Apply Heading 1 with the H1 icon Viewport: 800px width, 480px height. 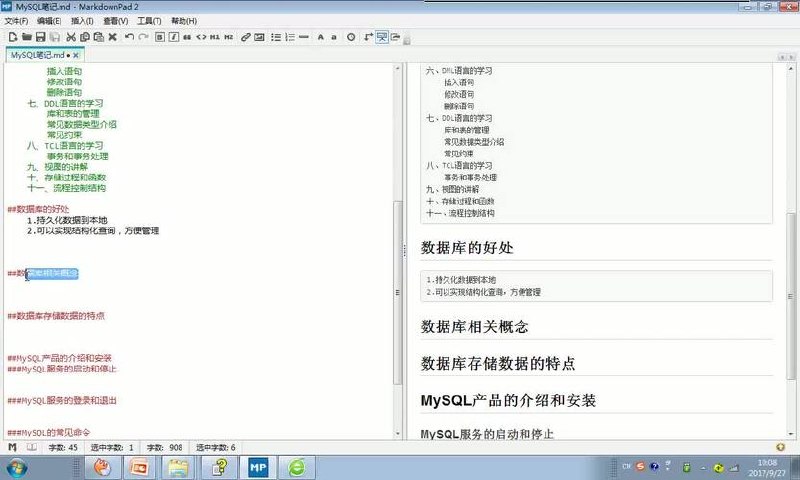(x=215, y=37)
